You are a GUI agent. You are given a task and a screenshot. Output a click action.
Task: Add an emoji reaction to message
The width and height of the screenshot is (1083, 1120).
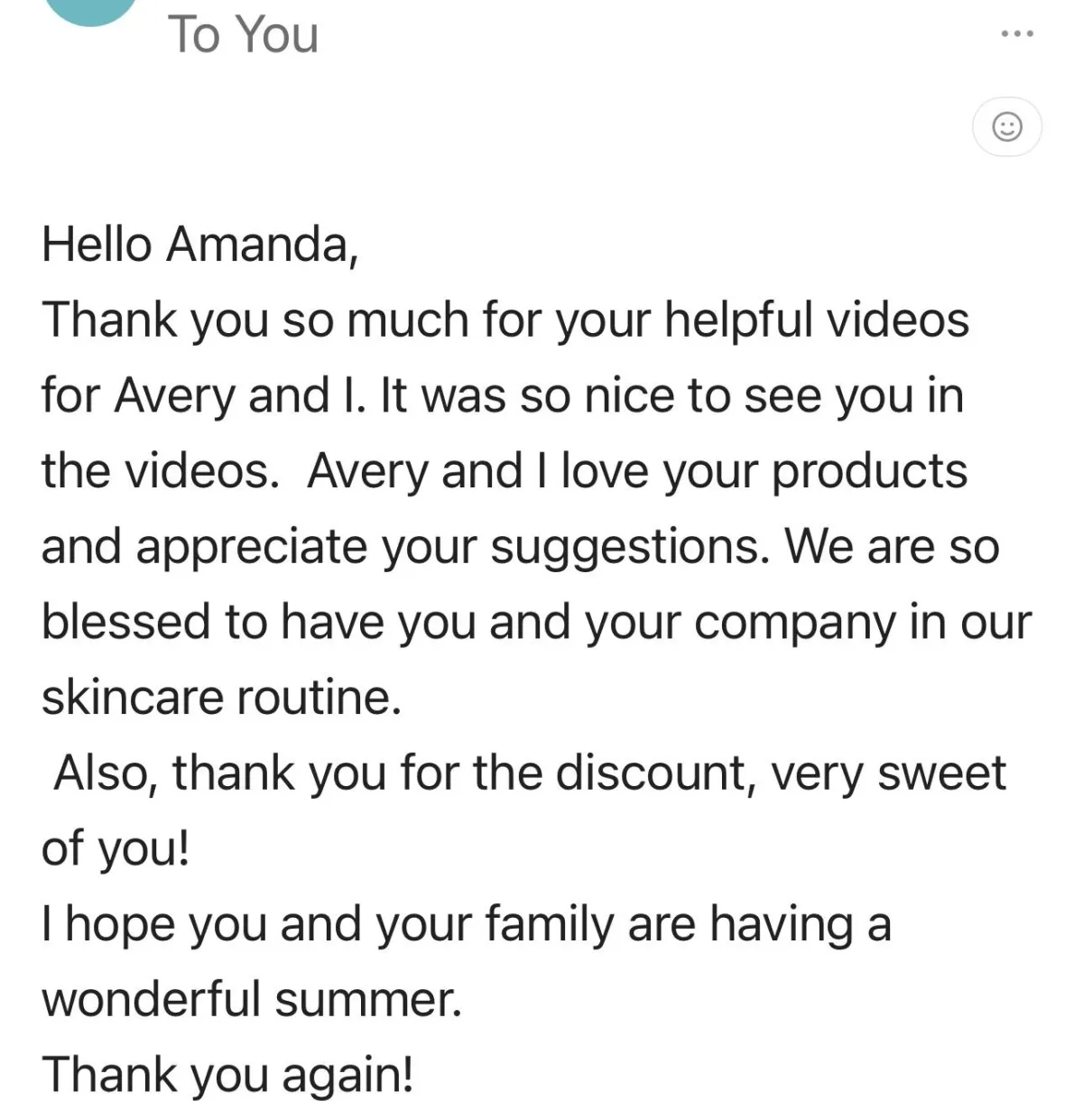click(x=1007, y=126)
